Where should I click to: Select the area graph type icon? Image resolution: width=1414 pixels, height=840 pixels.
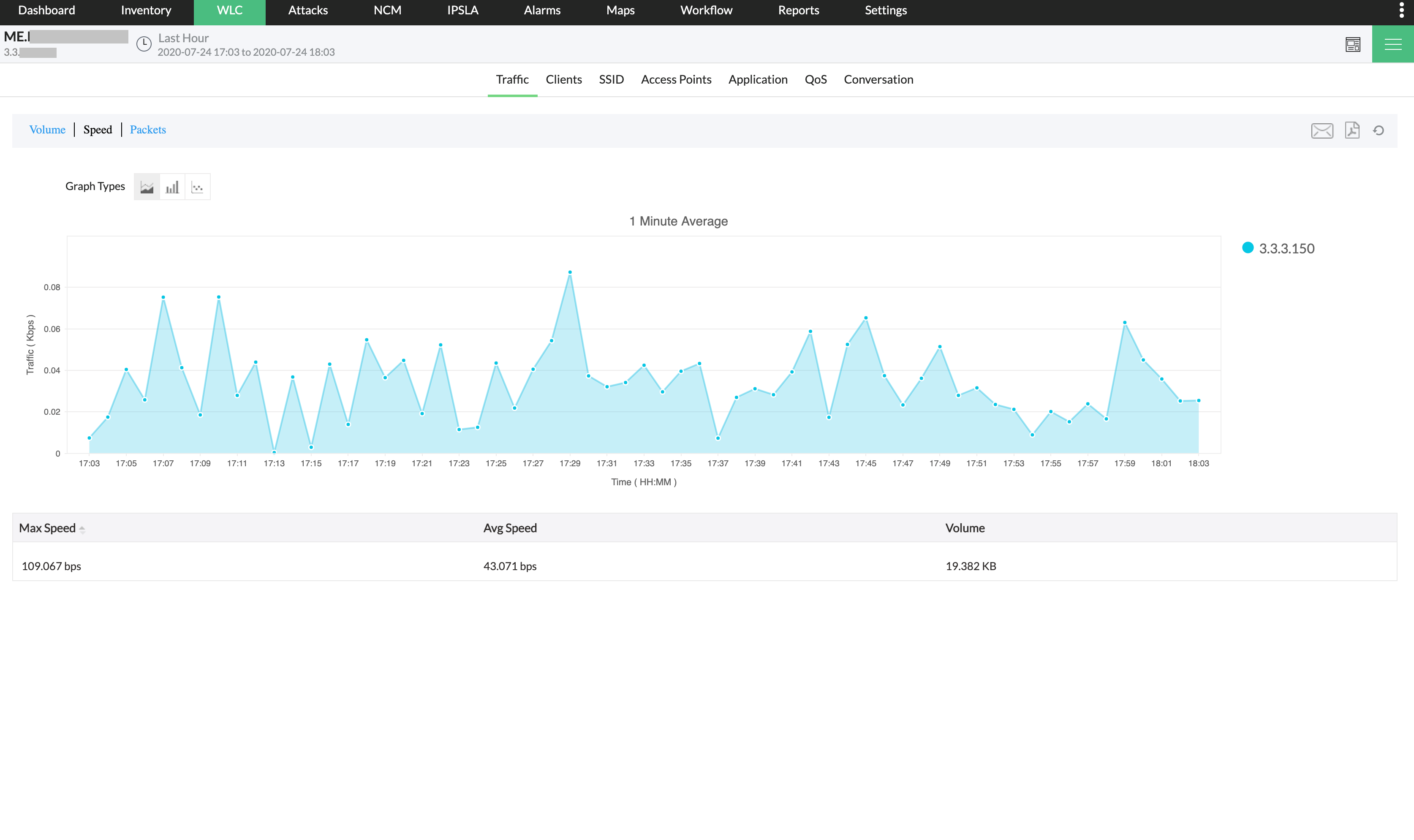(147, 187)
